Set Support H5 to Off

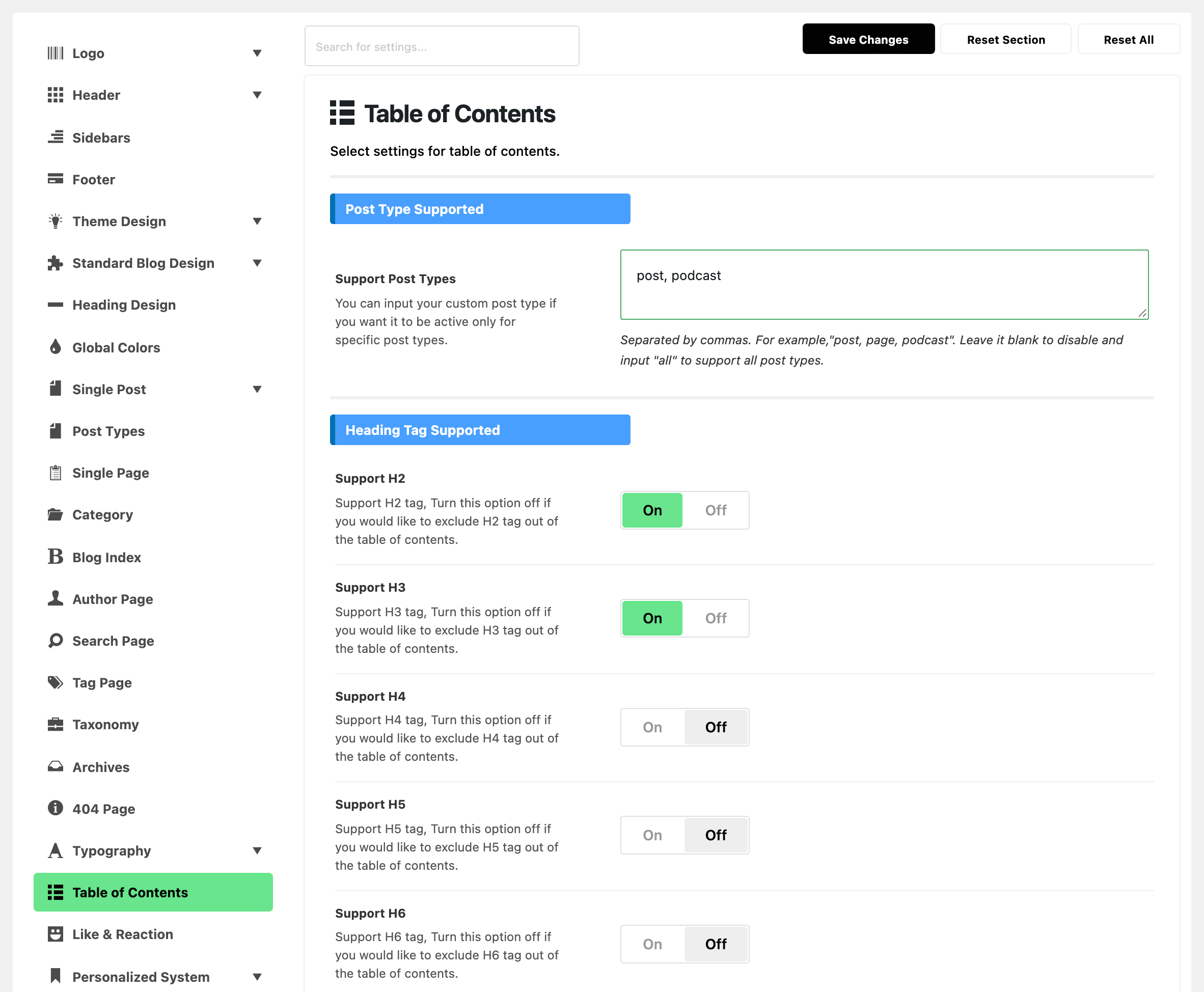(716, 836)
